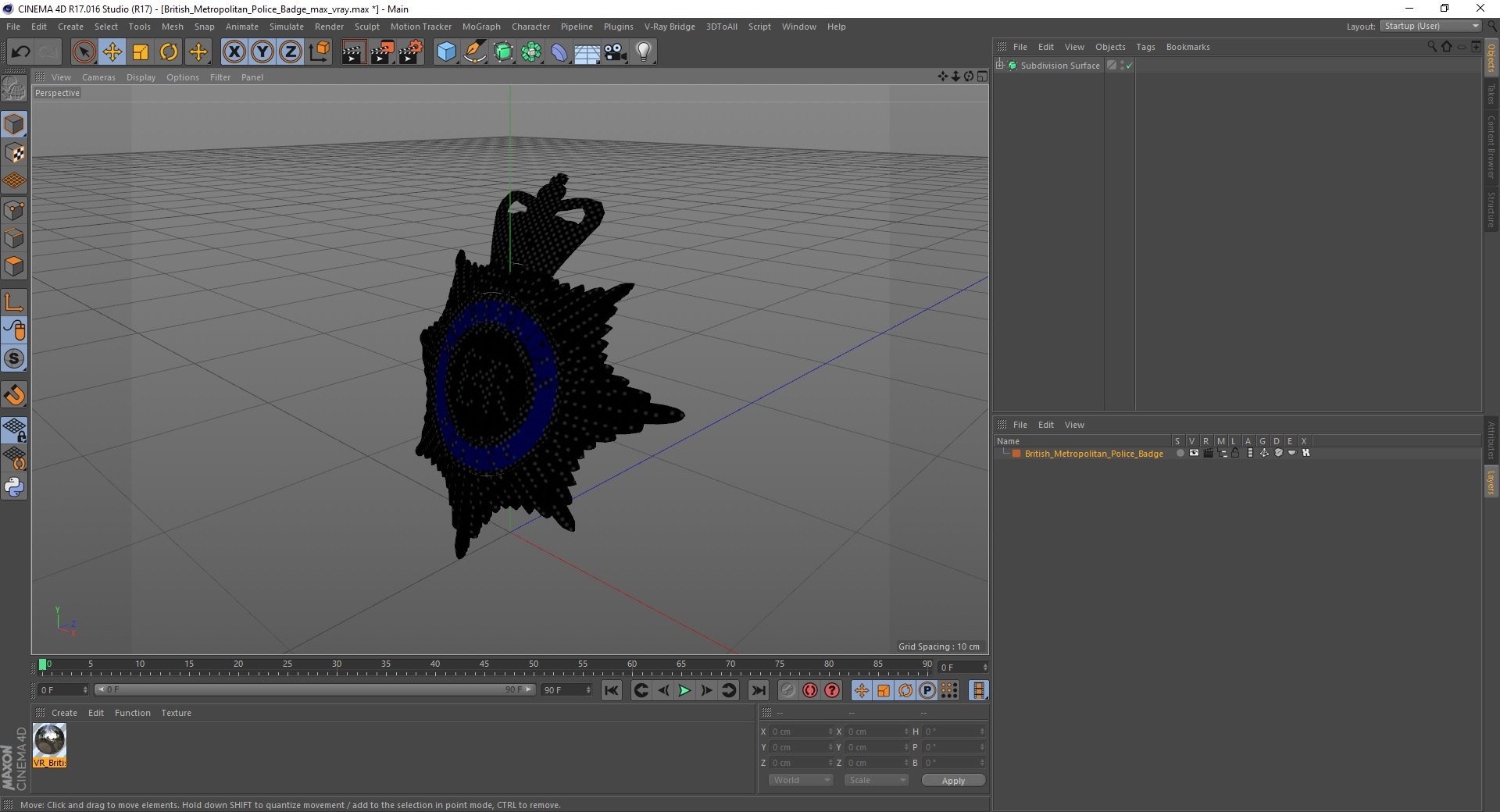
Task: Click the timeline ruler at frame 45
Action: (x=484, y=666)
